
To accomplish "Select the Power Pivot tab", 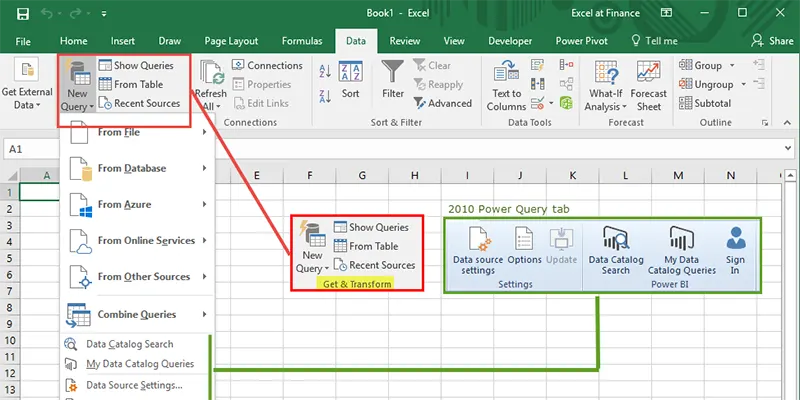I will coord(582,41).
